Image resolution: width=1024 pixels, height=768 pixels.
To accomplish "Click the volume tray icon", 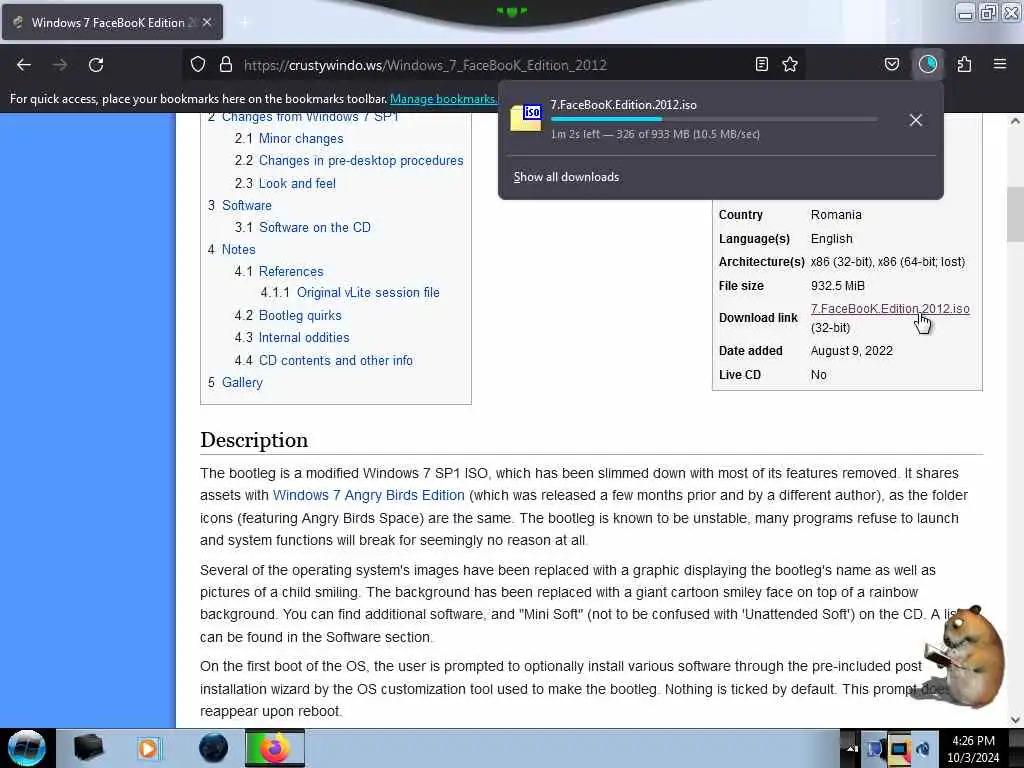I will tap(923, 749).
